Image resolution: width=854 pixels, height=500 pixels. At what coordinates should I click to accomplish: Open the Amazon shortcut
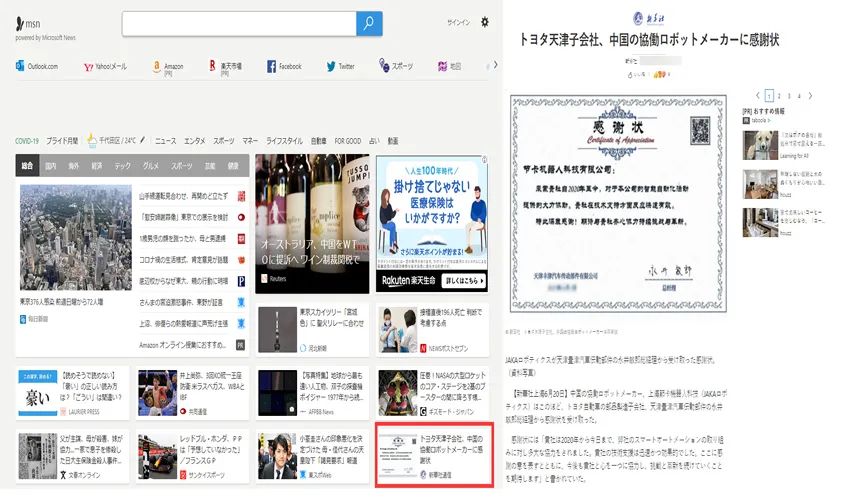click(169, 67)
